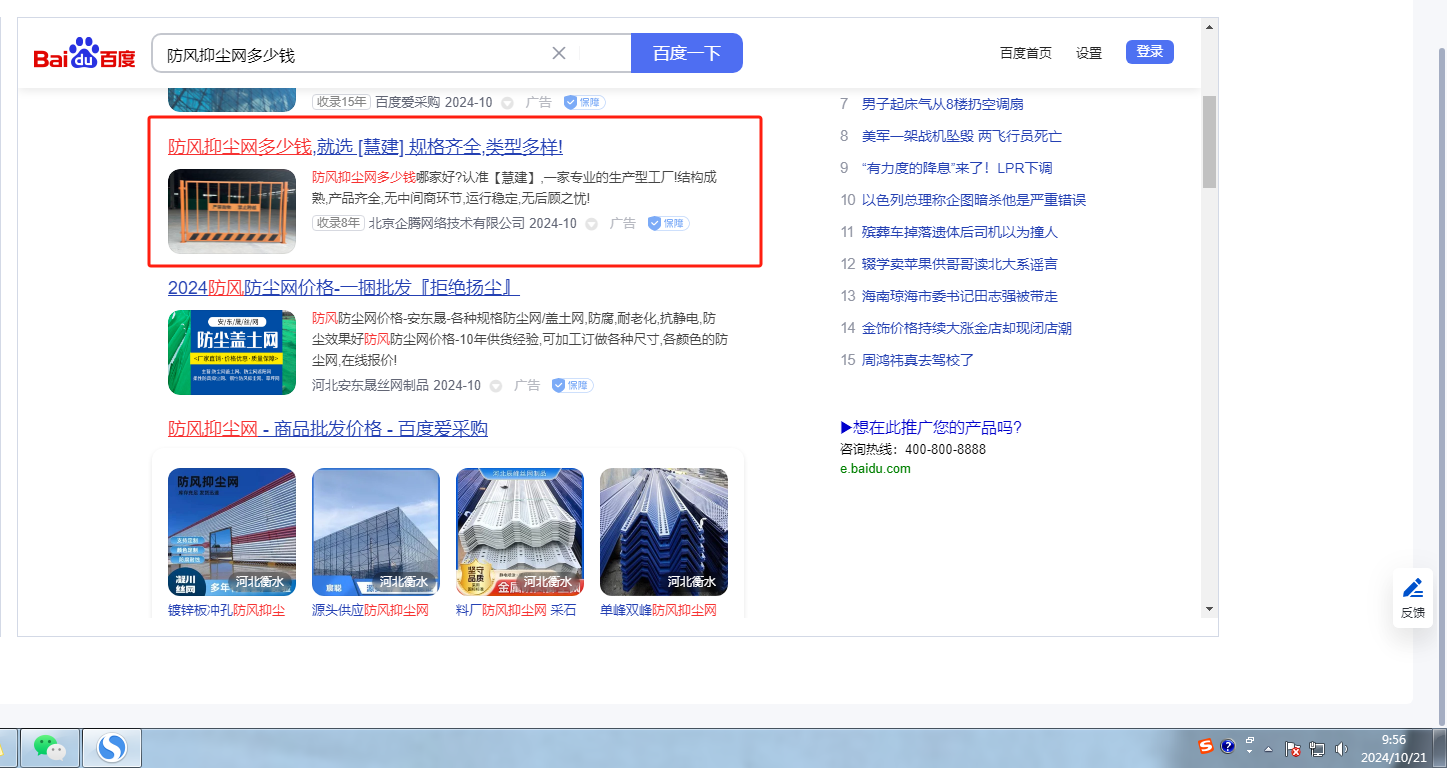Image resolution: width=1447 pixels, height=768 pixels.
Task: Open hot search 美军一架战机坠毁 两飞行员死亡
Action: point(962,136)
